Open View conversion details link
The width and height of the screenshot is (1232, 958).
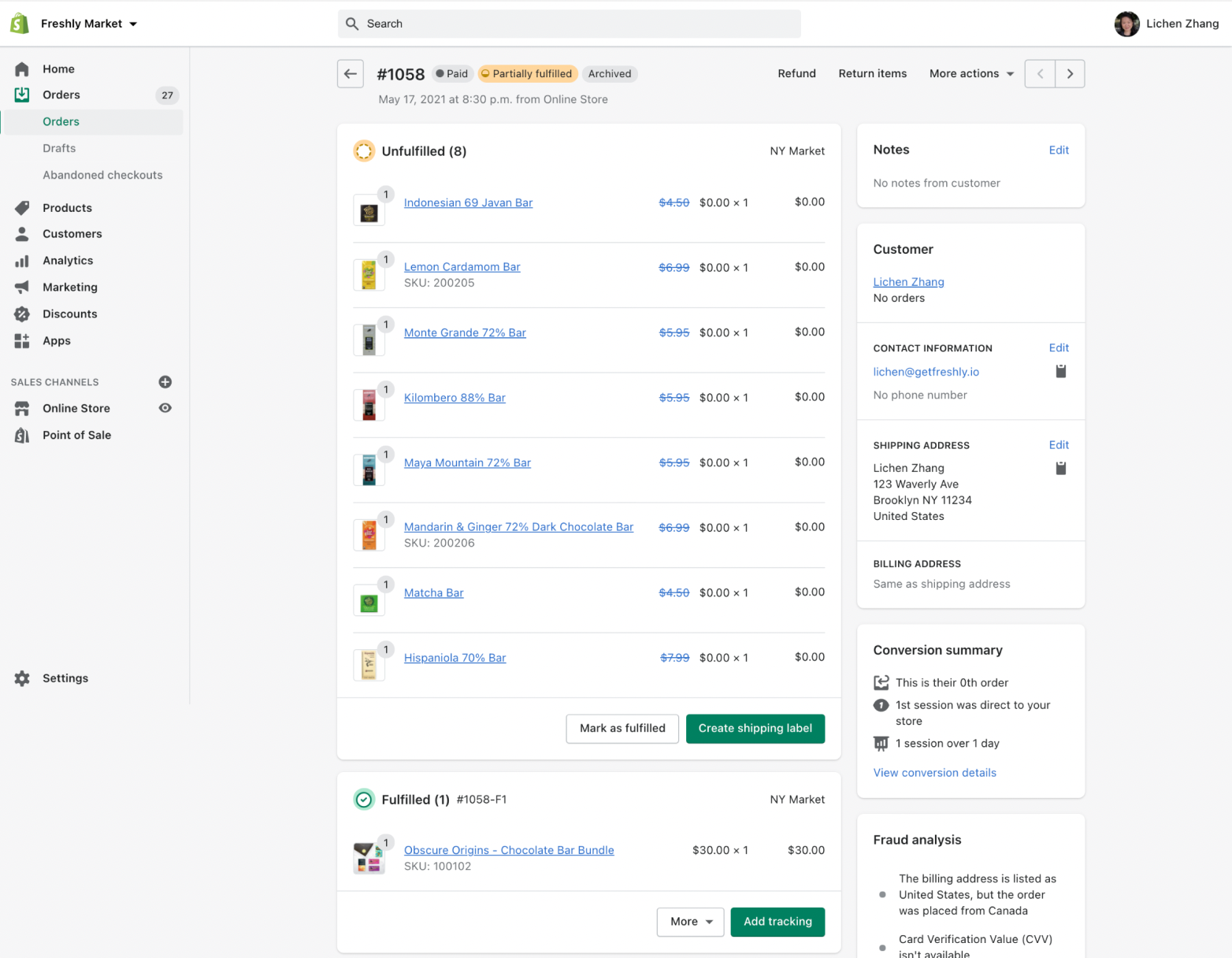935,773
